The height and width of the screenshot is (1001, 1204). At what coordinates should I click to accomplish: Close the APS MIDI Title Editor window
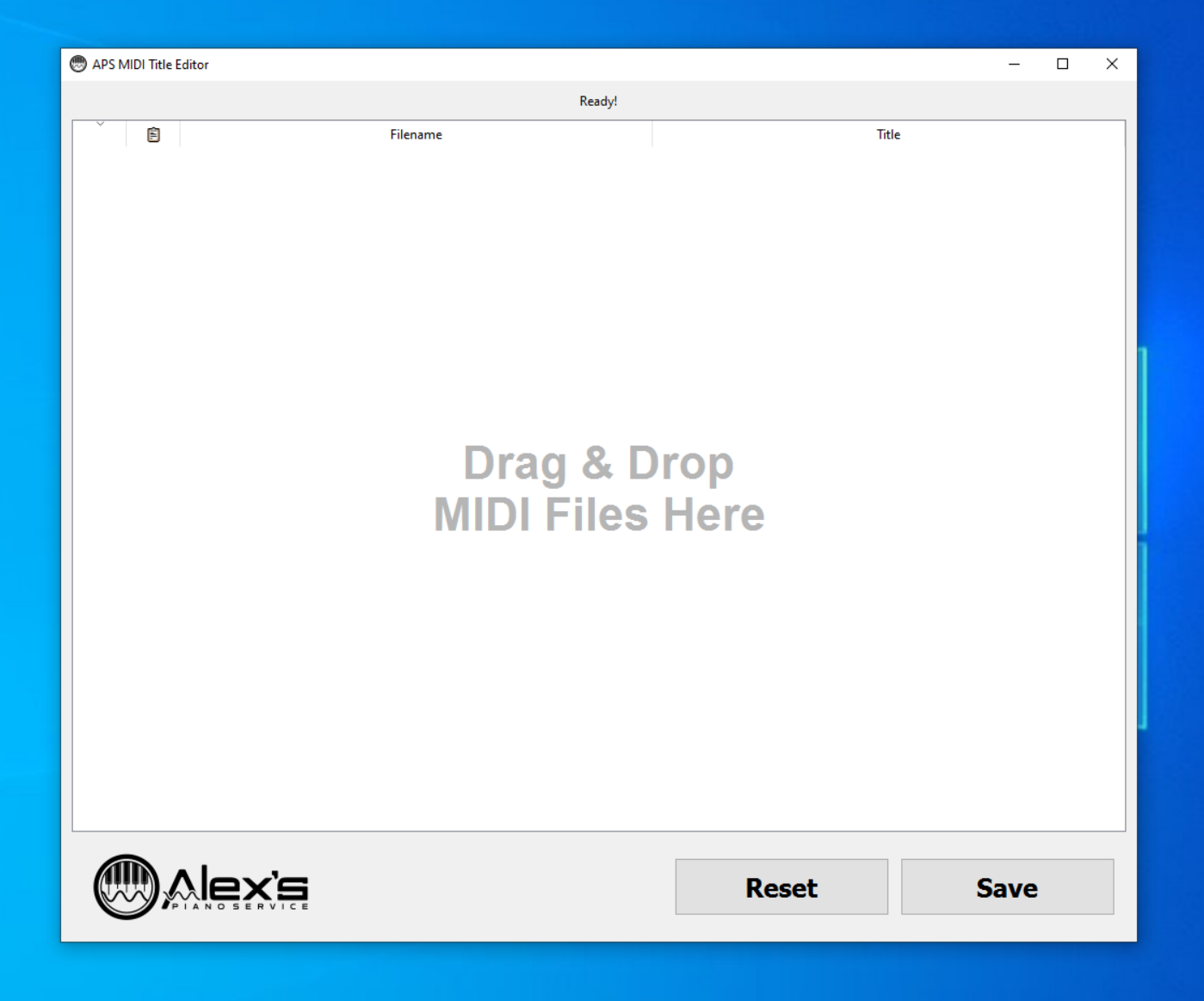pos(1112,65)
